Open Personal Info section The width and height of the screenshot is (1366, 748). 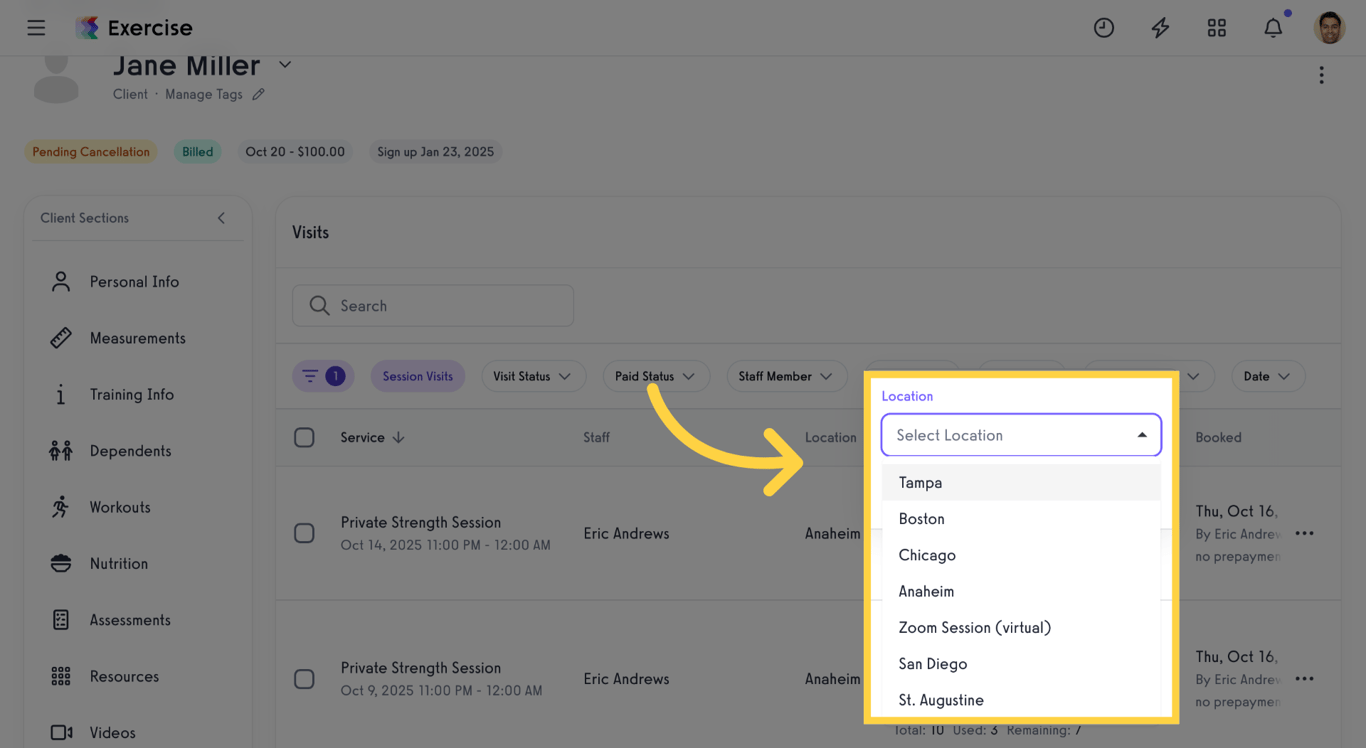pyautogui.click(x=134, y=282)
